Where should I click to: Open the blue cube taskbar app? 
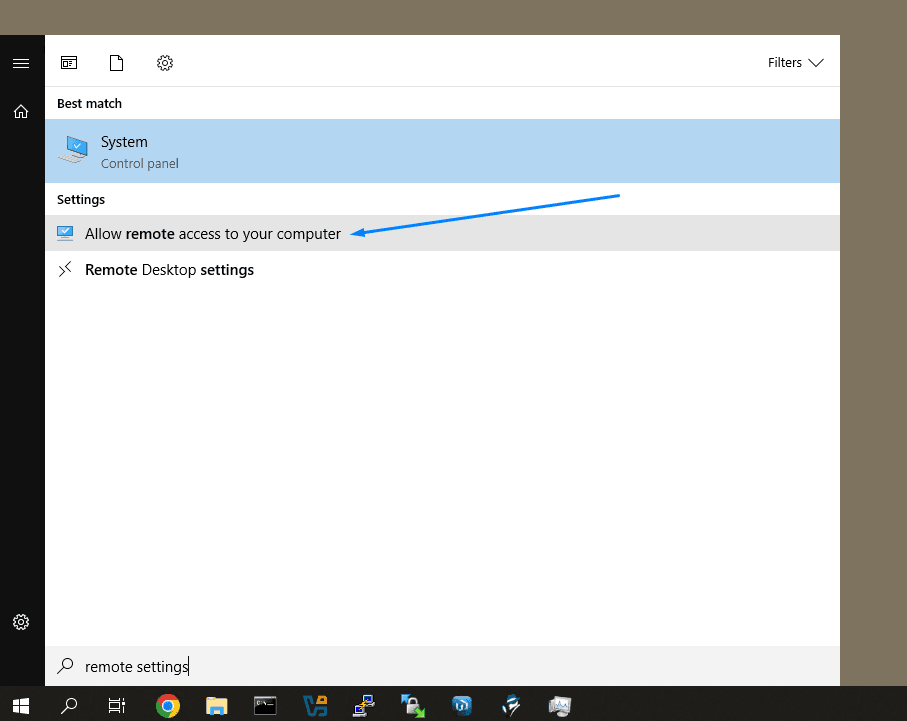click(462, 706)
